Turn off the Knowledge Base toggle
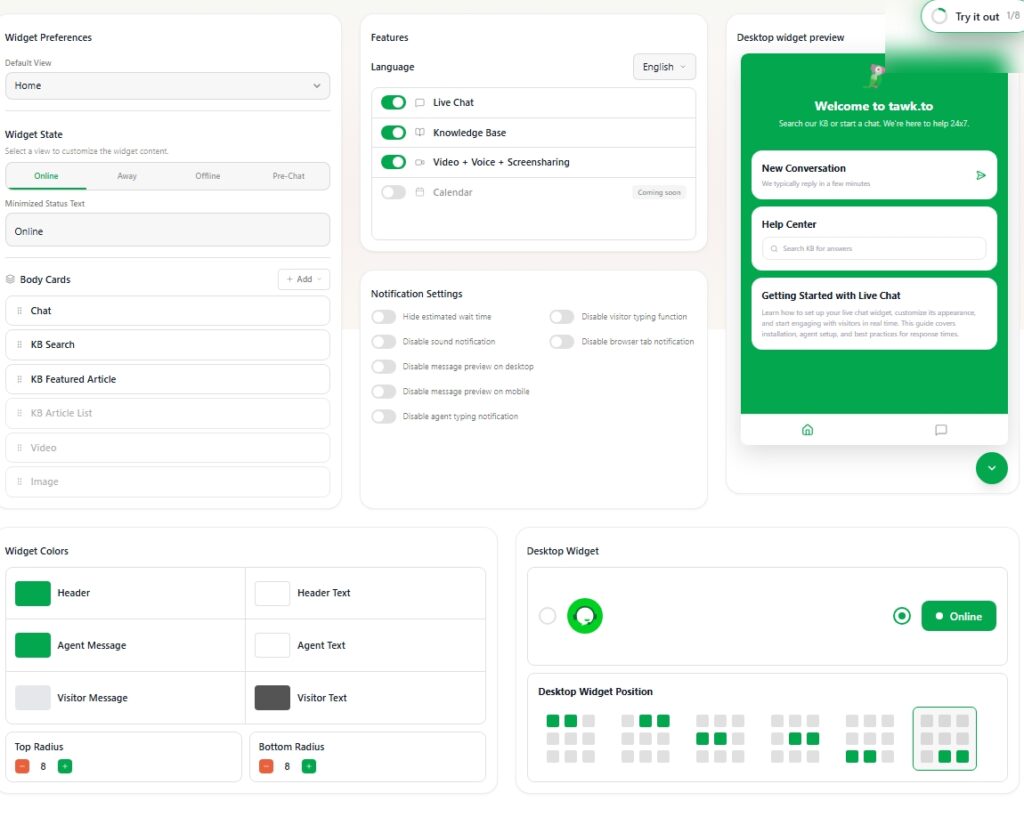 coord(393,133)
